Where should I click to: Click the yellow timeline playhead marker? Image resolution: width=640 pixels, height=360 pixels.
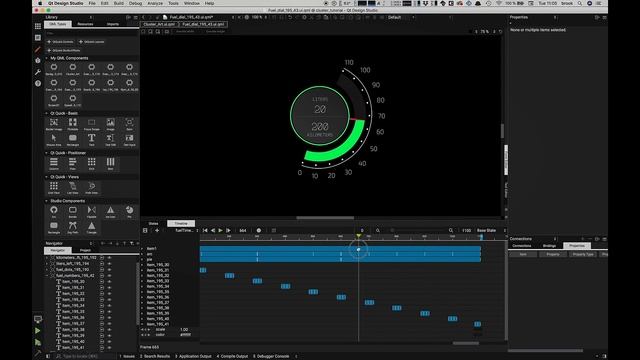click(x=358, y=236)
